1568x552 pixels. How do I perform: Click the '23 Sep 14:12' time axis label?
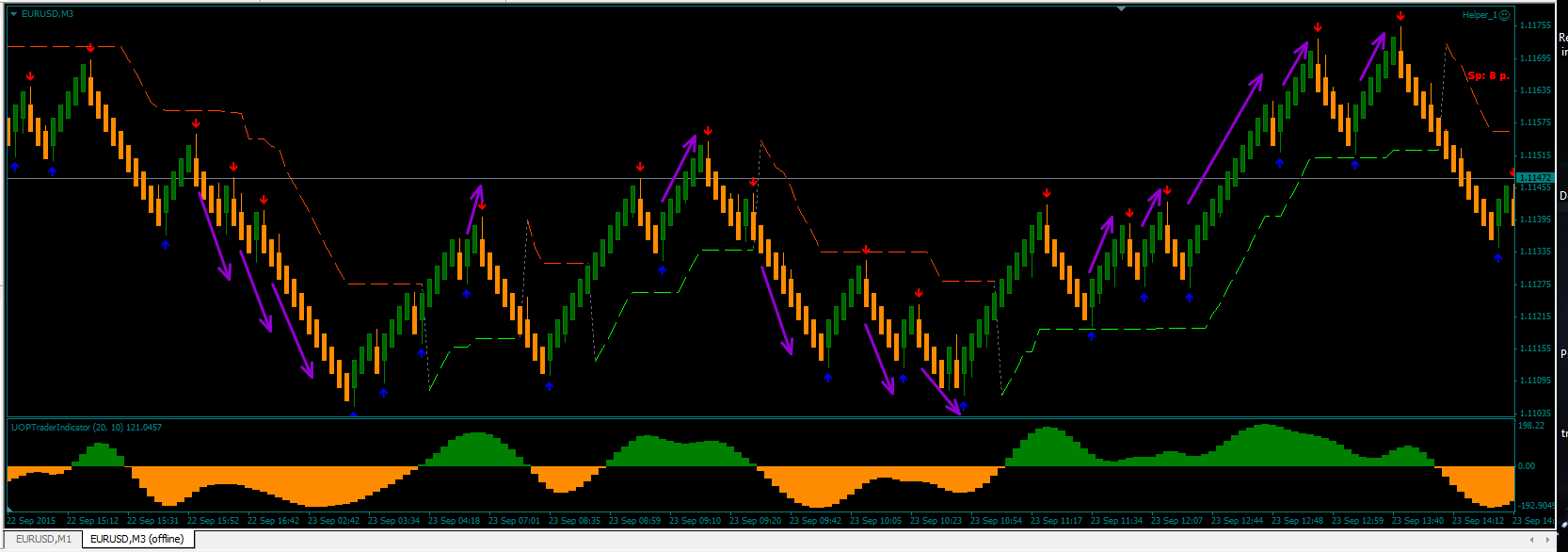(1479, 521)
